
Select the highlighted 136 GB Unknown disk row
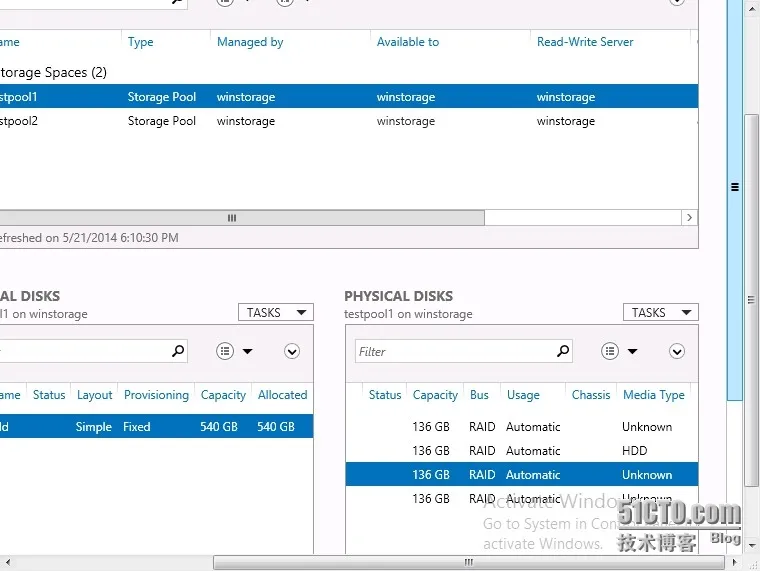522,475
